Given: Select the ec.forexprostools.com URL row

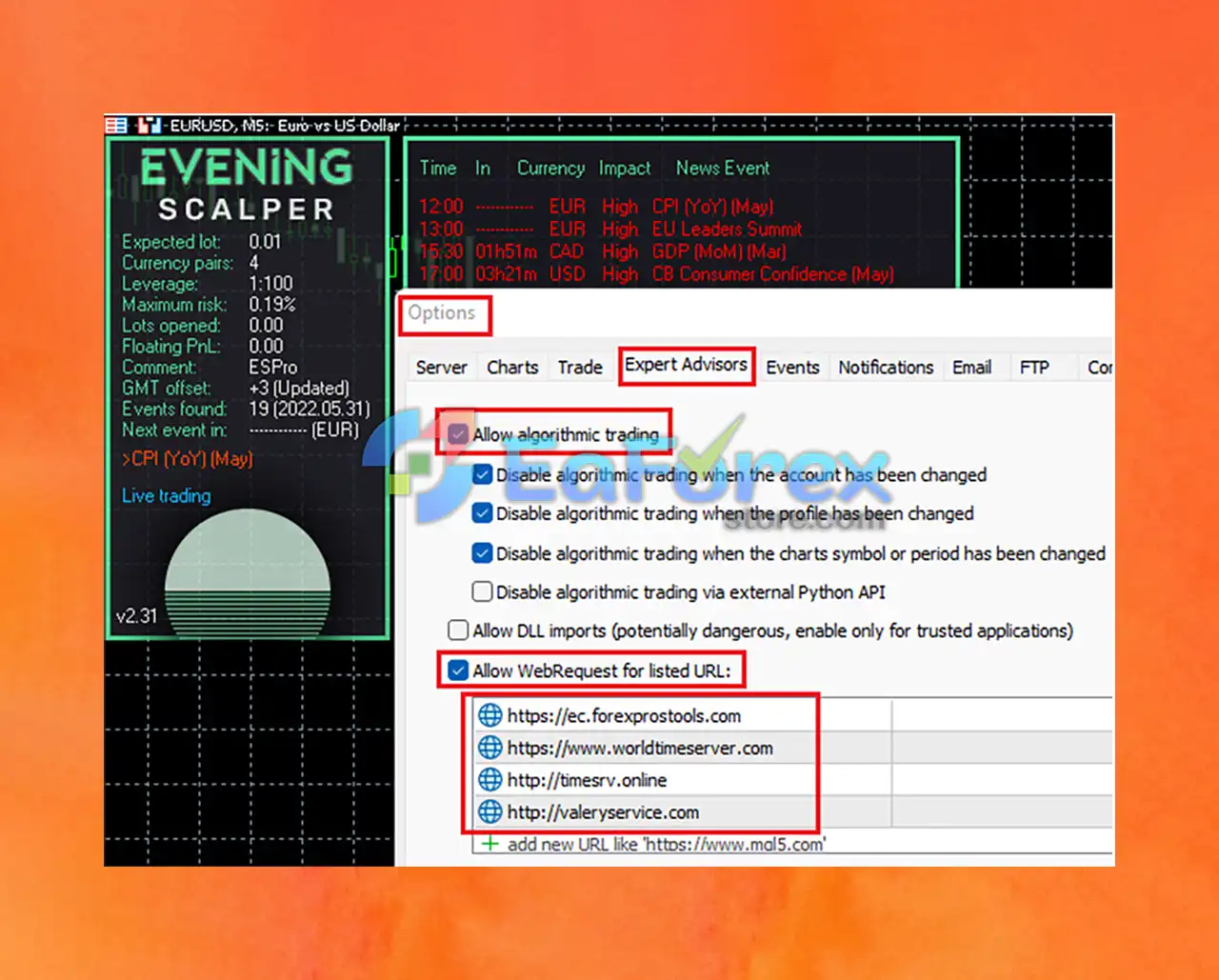Looking at the screenshot, I should 792,715.
